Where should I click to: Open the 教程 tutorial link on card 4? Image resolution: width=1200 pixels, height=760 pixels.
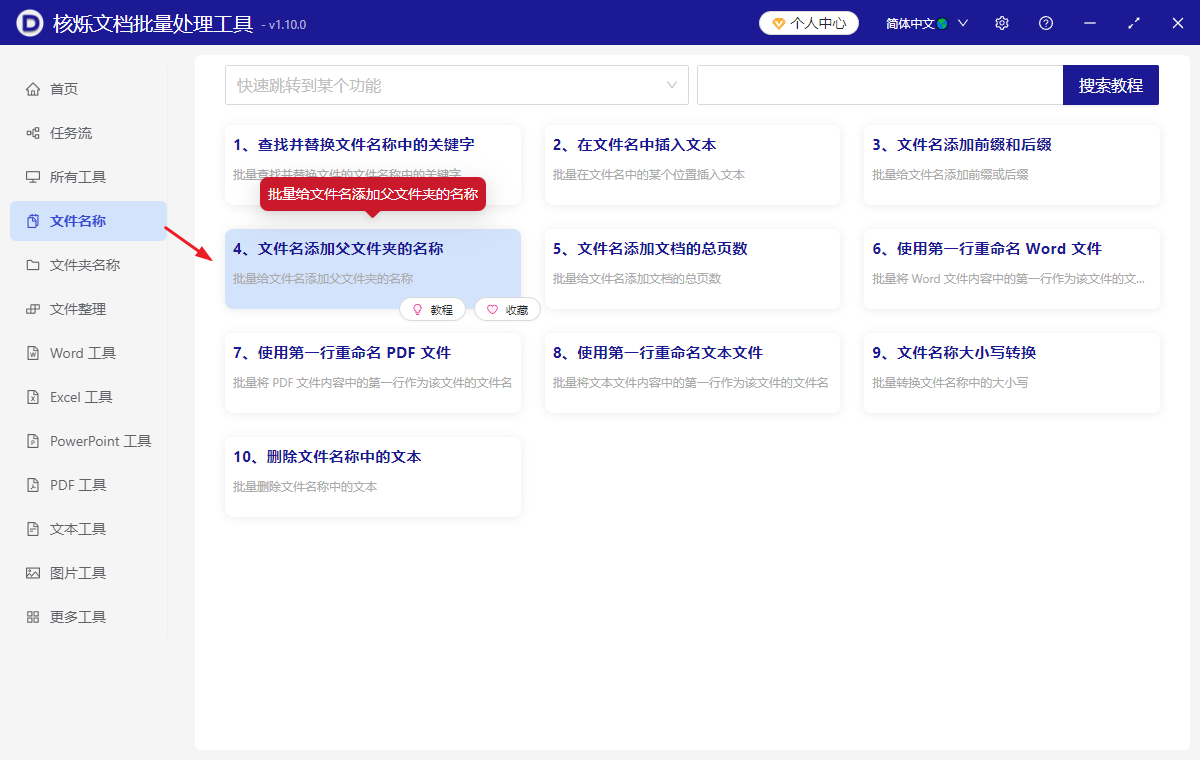coord(433,309)
